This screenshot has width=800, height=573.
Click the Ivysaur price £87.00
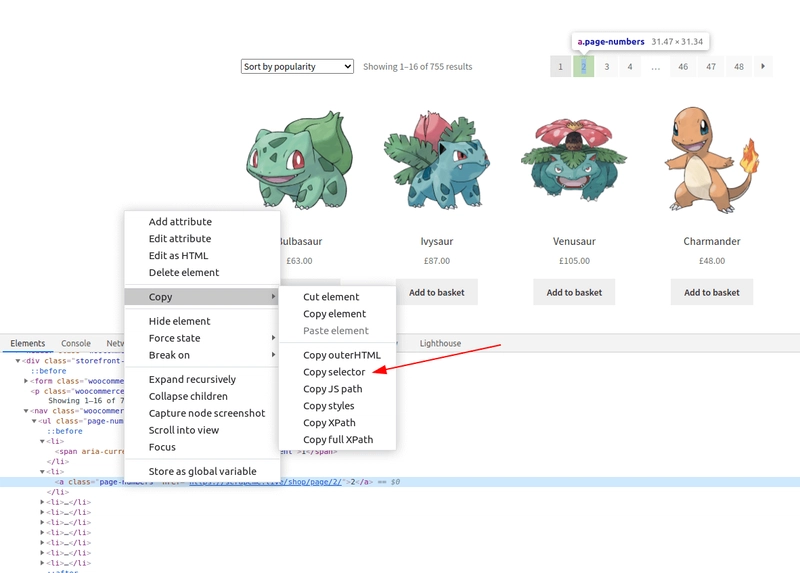tap(437, 261)
